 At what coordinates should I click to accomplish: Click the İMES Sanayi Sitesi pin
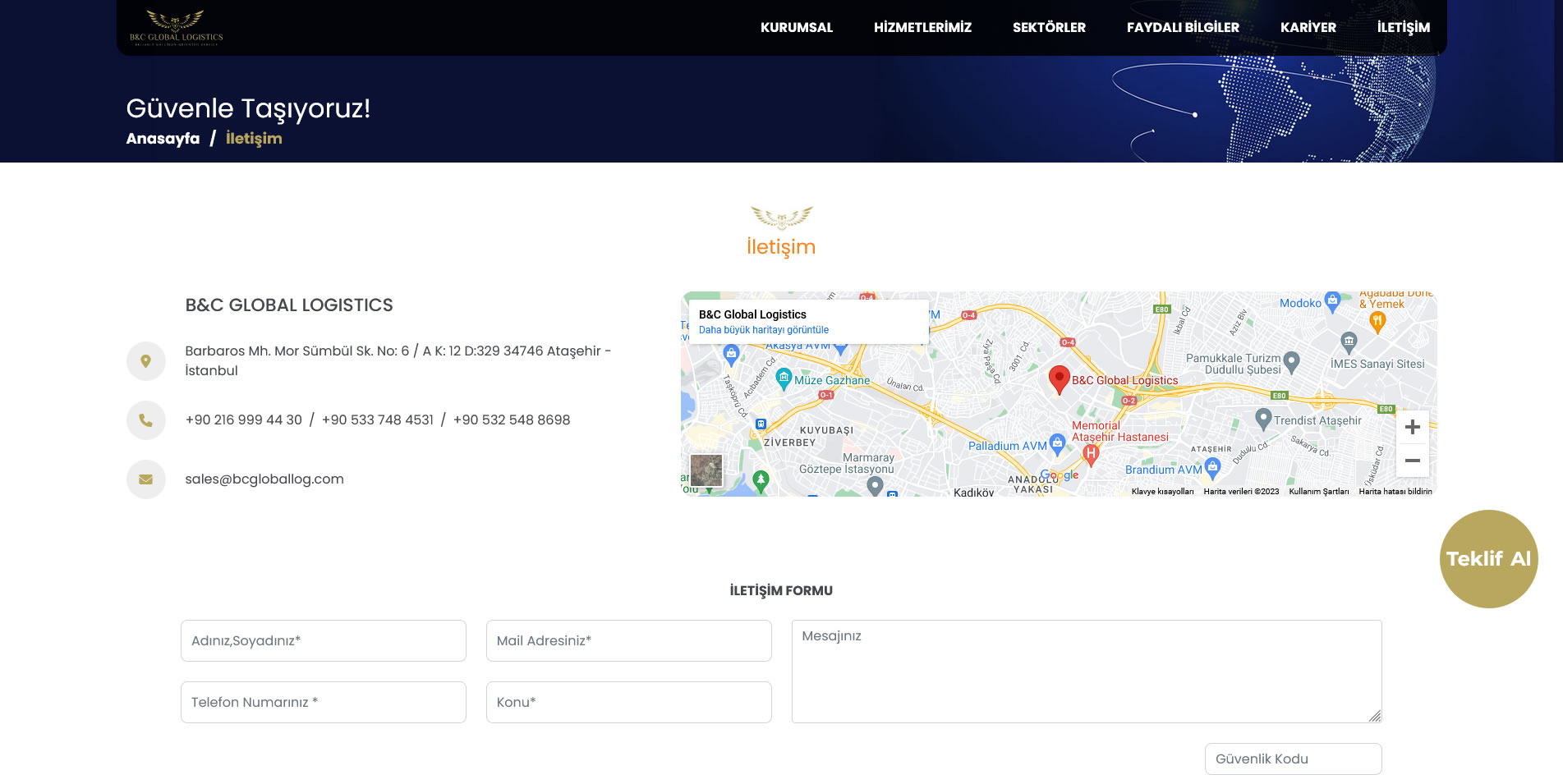click(x=1349, y=342)
